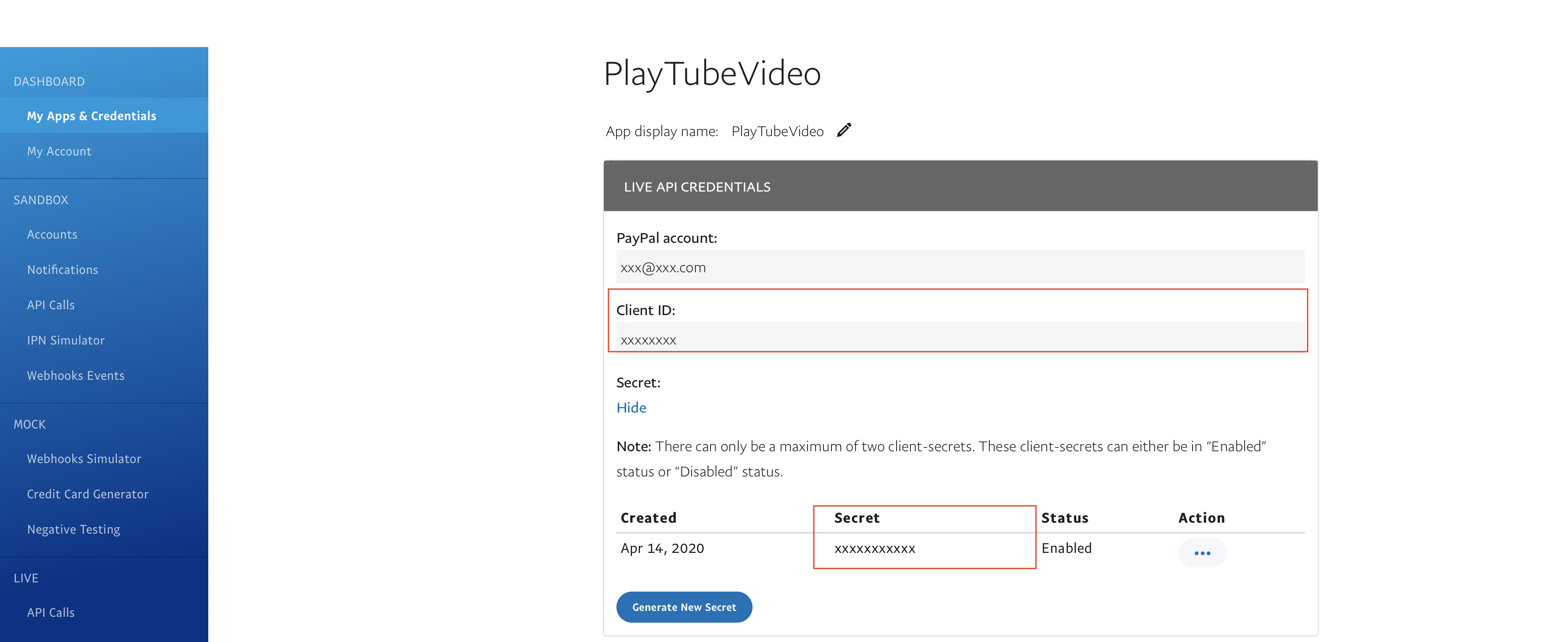Open the Credit Card Generator
The image size is (1568, 642).
tap(88, 494)
